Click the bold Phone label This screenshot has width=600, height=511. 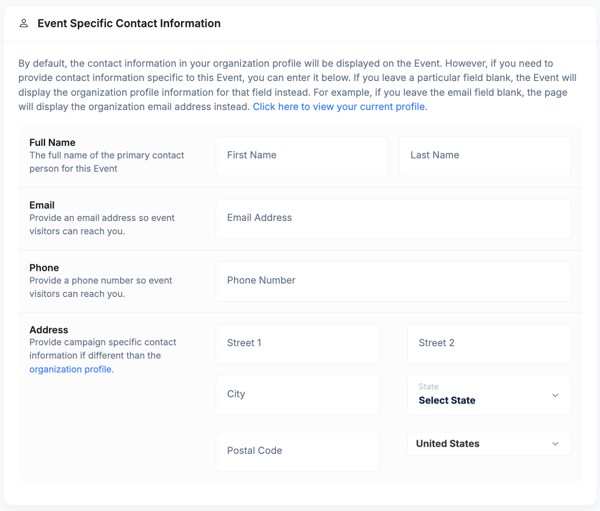(x=44, y=268)
